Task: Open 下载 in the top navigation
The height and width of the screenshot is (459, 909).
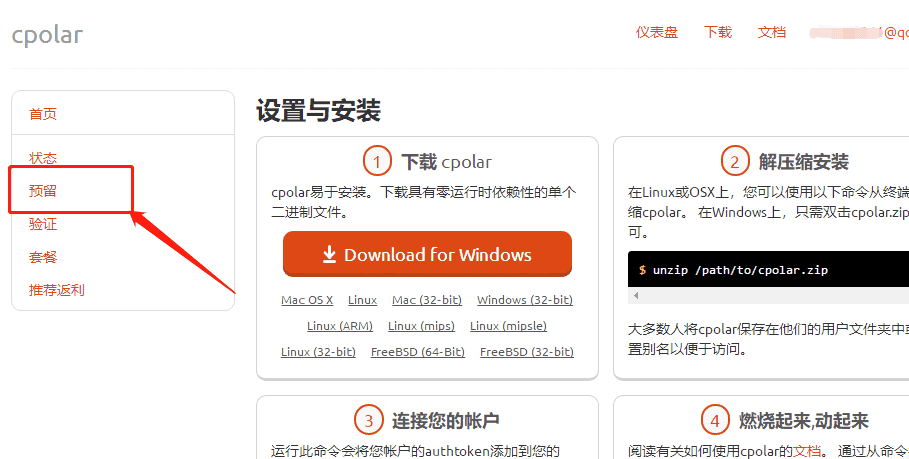Action: pyautogui.click(x=718, y=32)
